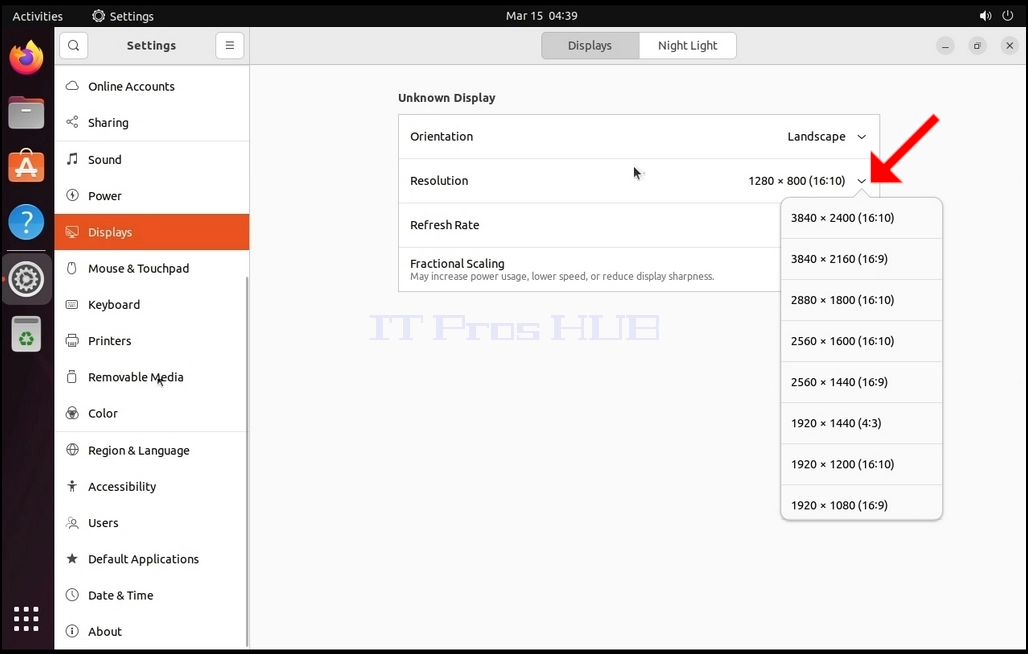The width and height of the screenshot is (1028, 654).
Task: Select the Displays tab
Action: [x=590, y=45]
